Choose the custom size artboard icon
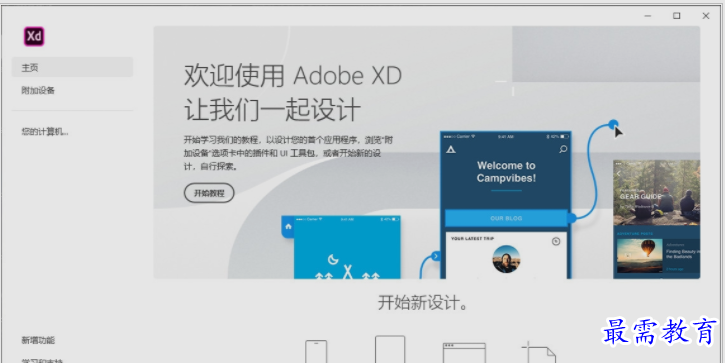 [539, 352]
